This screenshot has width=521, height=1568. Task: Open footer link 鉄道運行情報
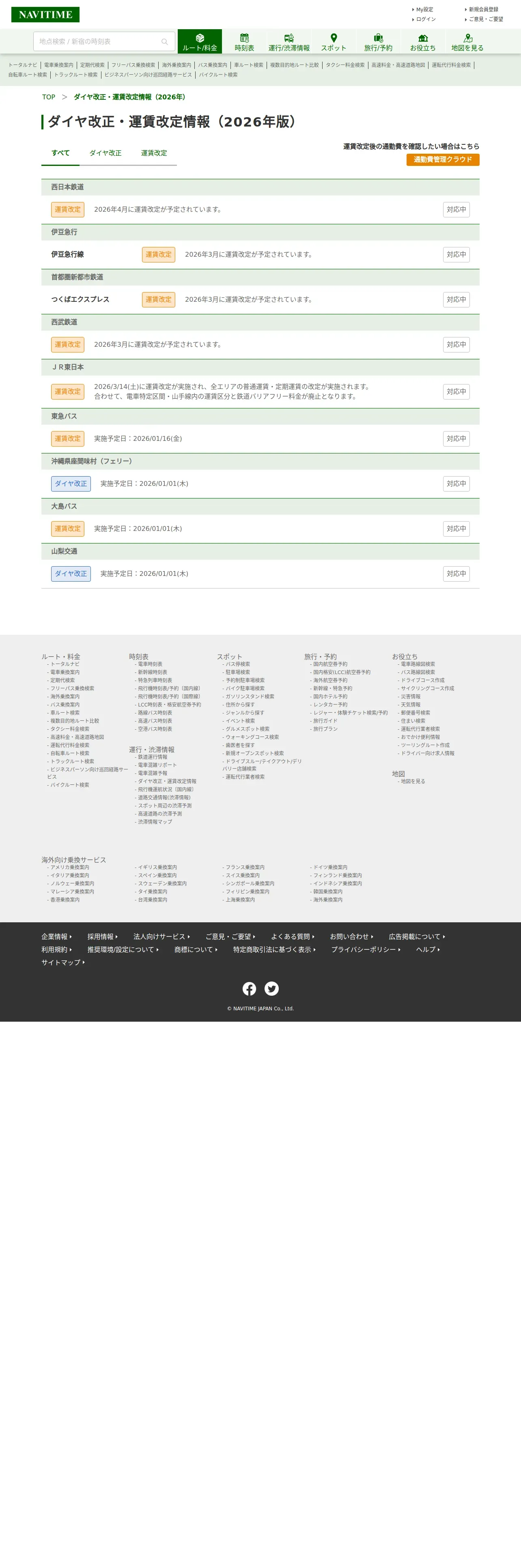(x=152, y=757)
